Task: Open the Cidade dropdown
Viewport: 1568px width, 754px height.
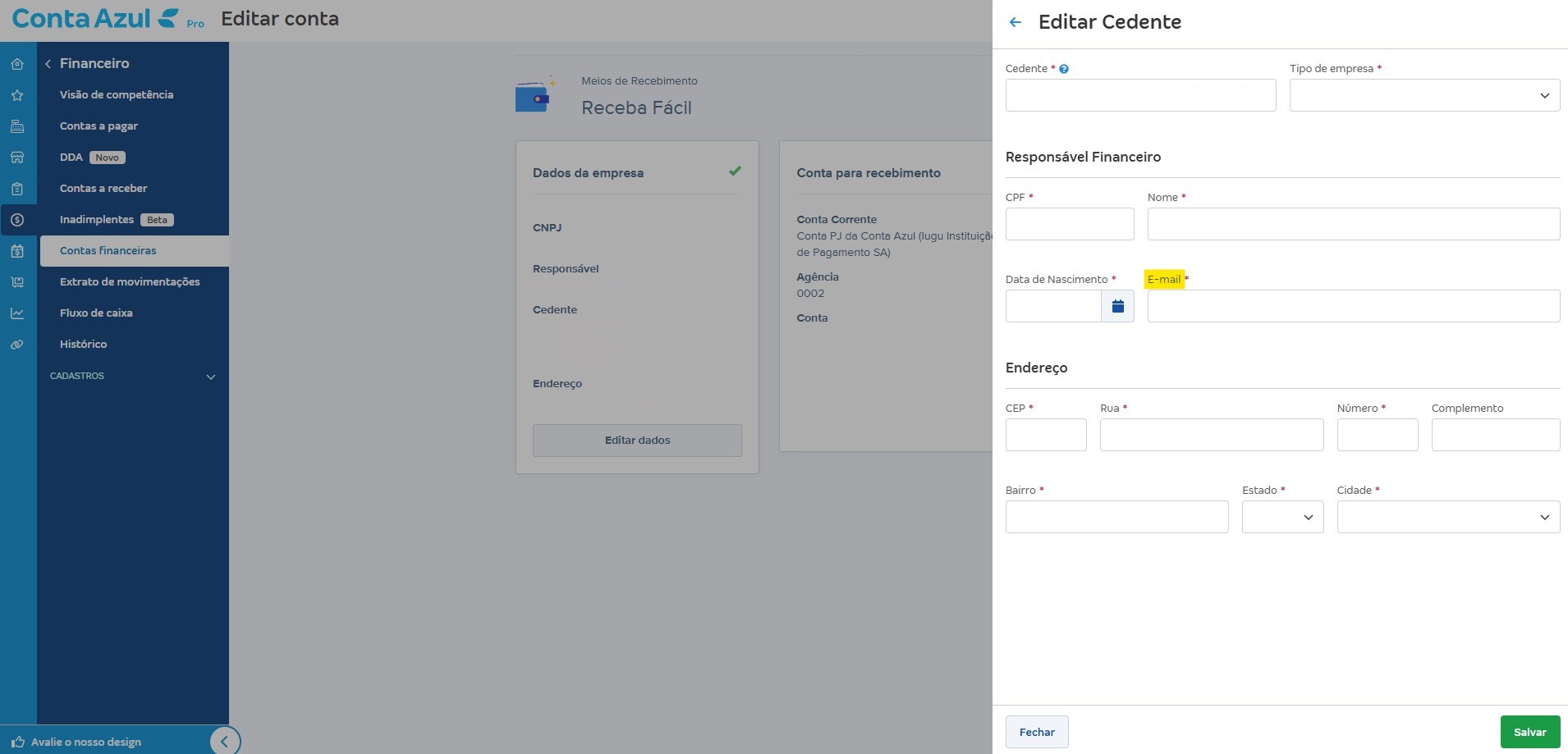Action: [1448, 517]
